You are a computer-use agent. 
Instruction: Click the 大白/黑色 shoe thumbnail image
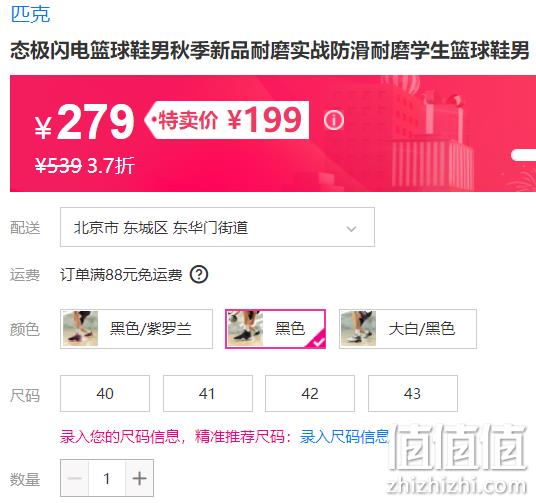click(x=359, y=329)
